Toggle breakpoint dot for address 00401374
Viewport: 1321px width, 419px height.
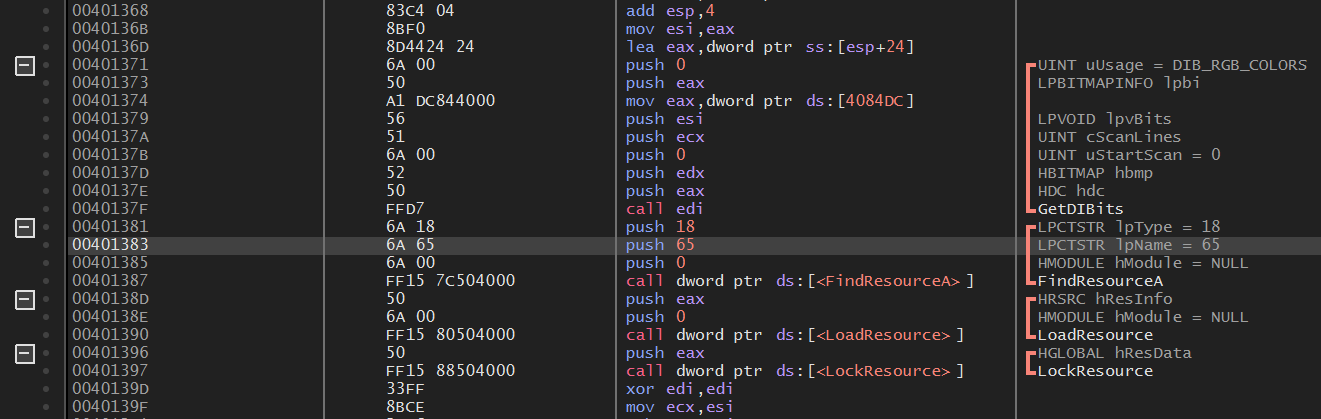[x=46, y=101]
